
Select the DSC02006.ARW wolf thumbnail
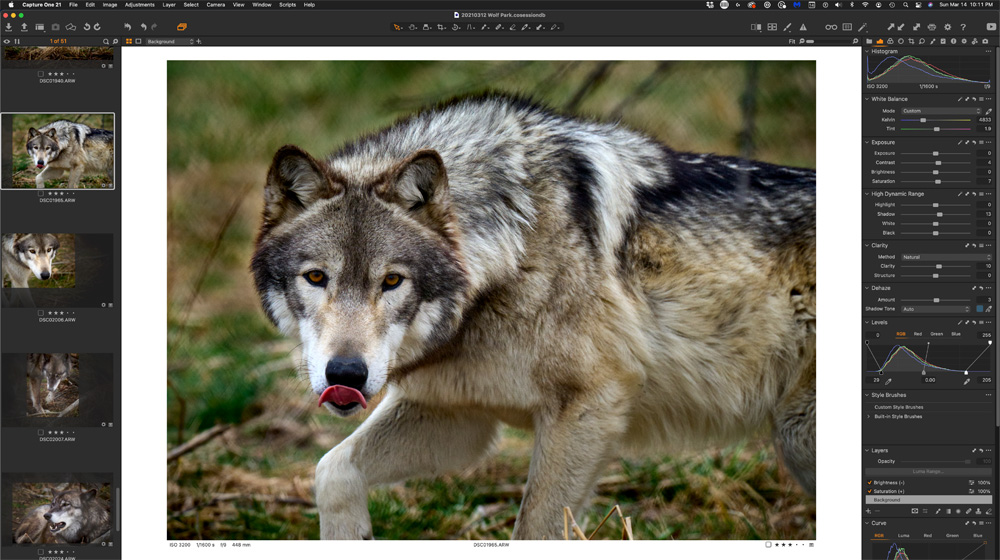(x=39, y=261)
